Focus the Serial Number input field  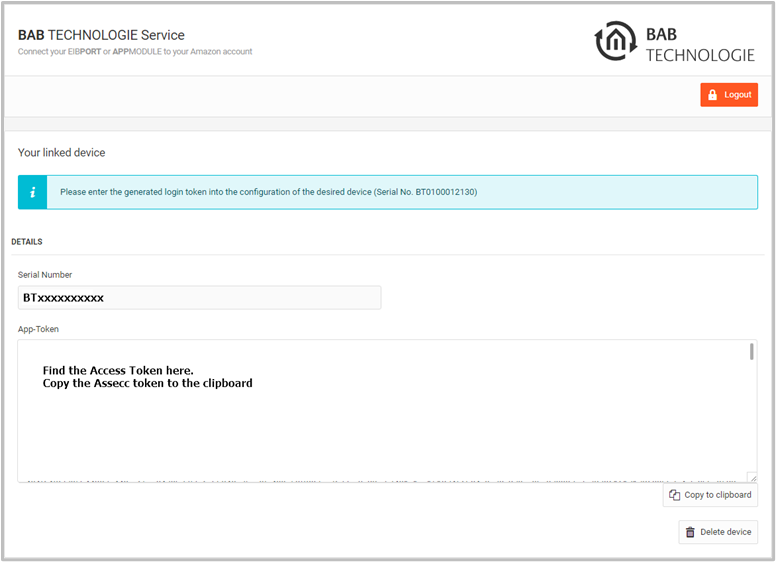coord(199,298)
